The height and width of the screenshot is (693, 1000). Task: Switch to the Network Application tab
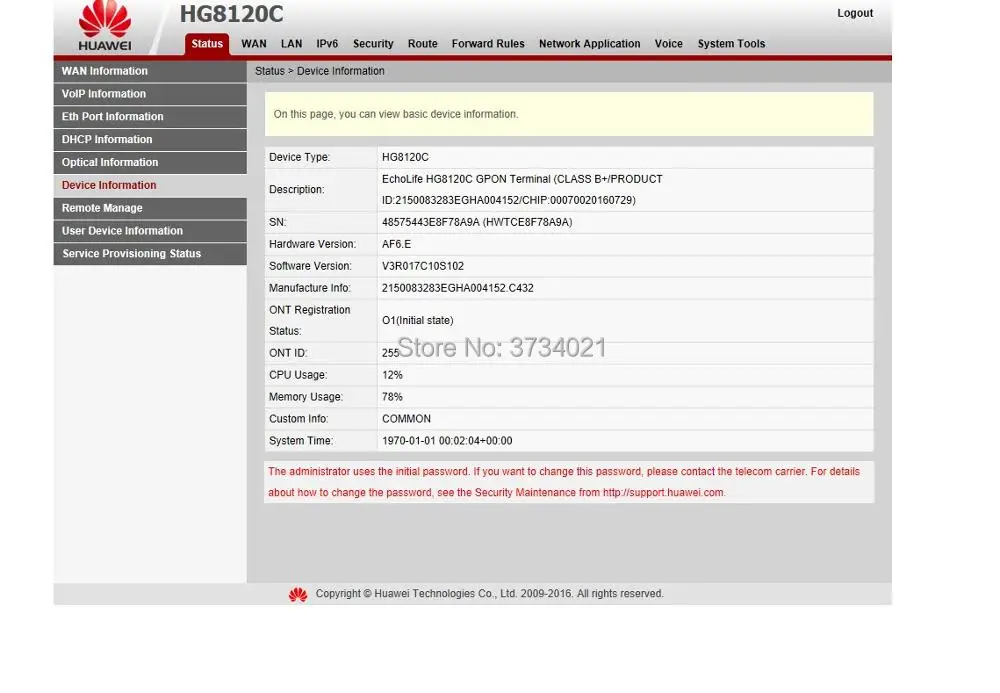589,44
